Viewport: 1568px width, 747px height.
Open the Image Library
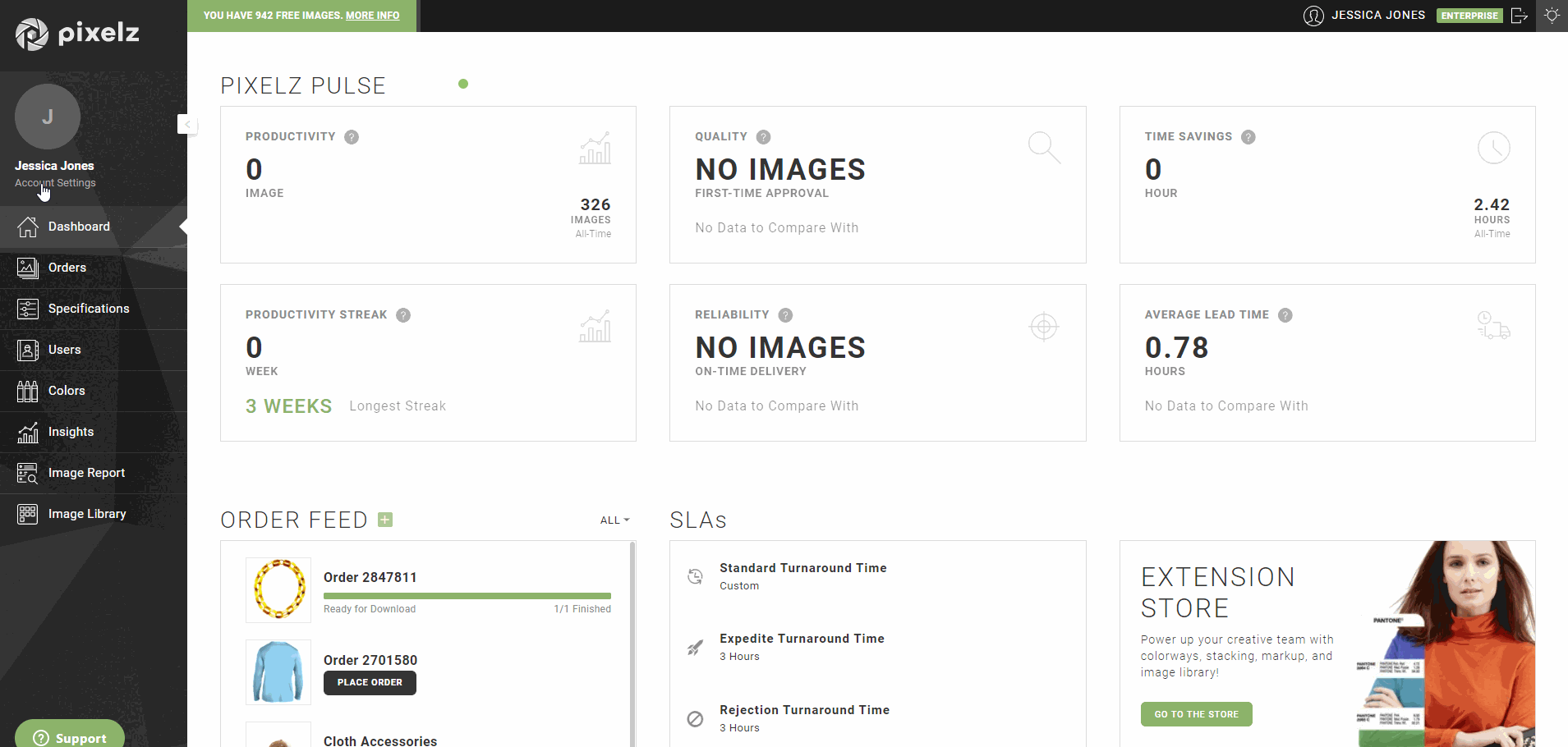pos(94,514)
